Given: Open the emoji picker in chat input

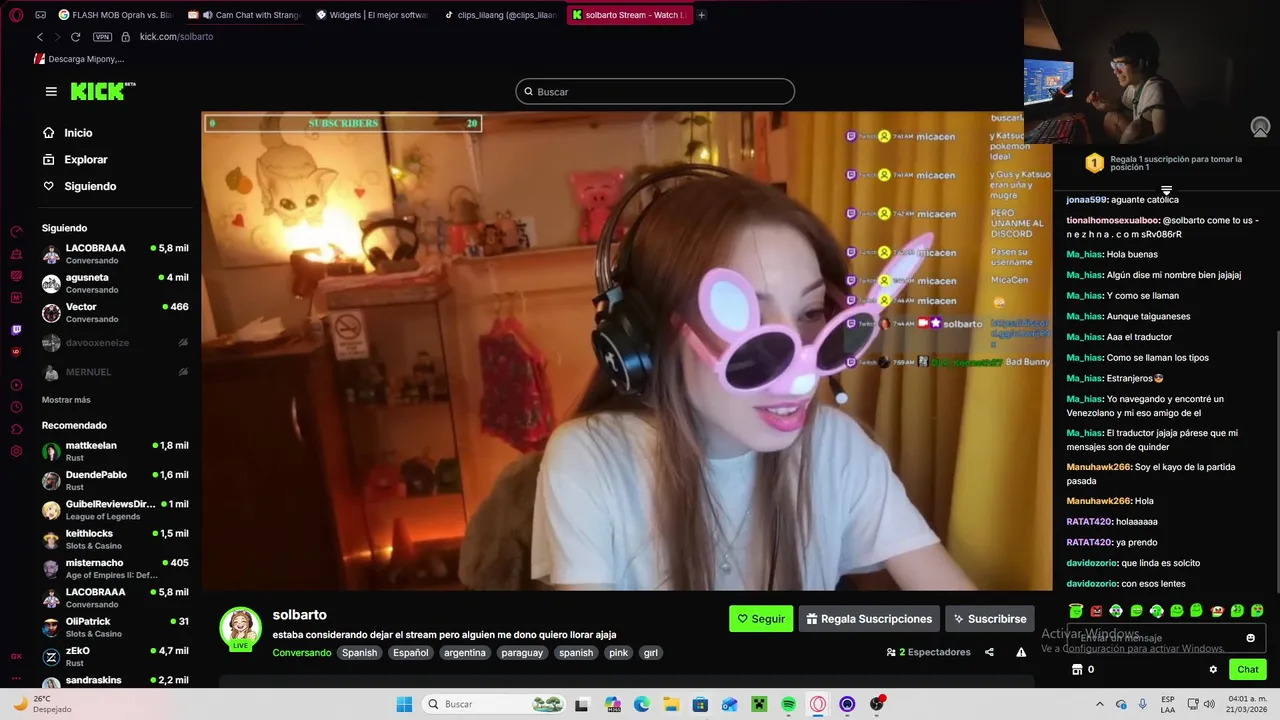Looking at the screenshot, I should point(1250,638).
